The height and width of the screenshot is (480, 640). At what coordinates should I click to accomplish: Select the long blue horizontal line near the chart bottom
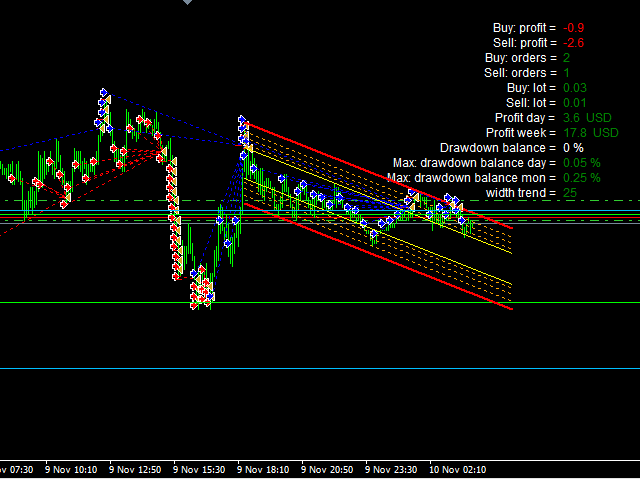point(320,369)
